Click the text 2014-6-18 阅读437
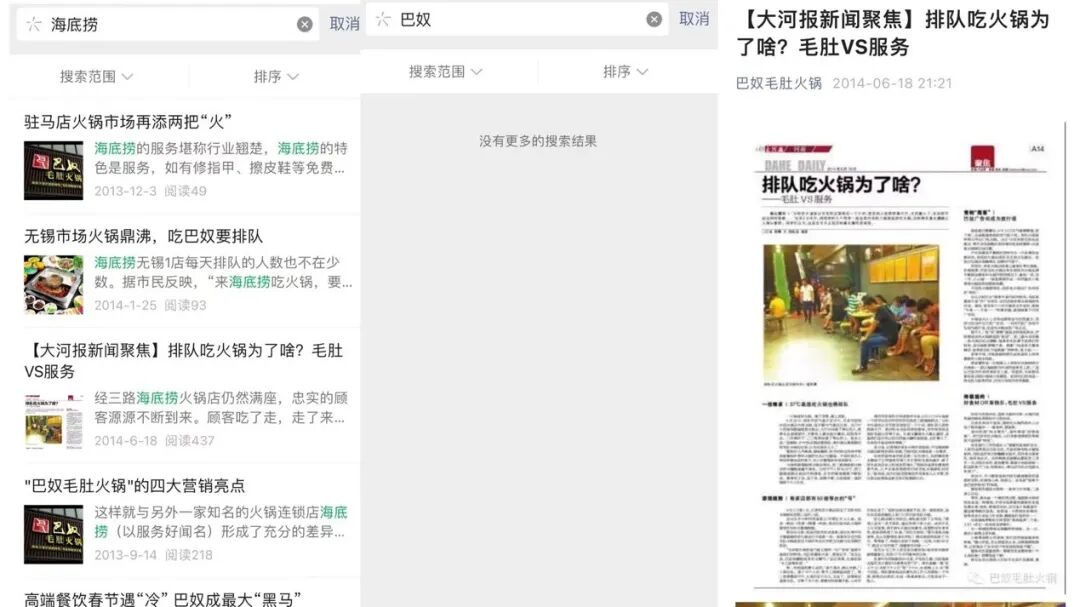Screen dimensions: 1080x607 point(154,440)
